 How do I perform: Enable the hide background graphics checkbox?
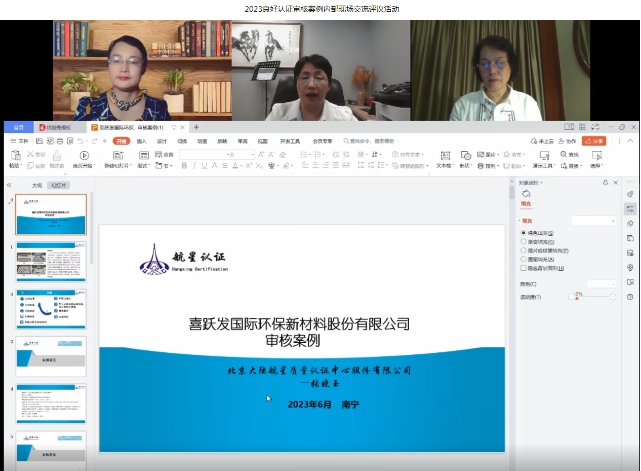[x=523, y=268]
